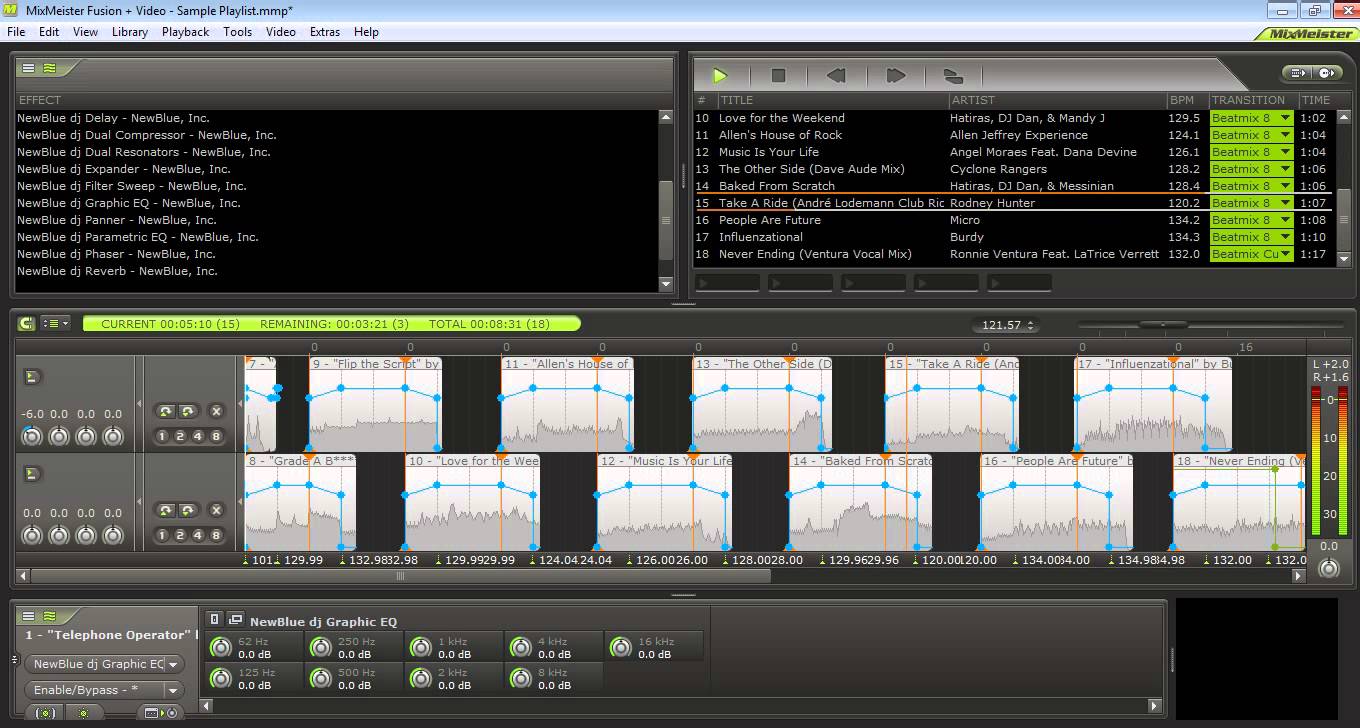
Task: Click the bracketed green automation icon bottom-left
Action: pyautogui.click(x=46, y=713)
